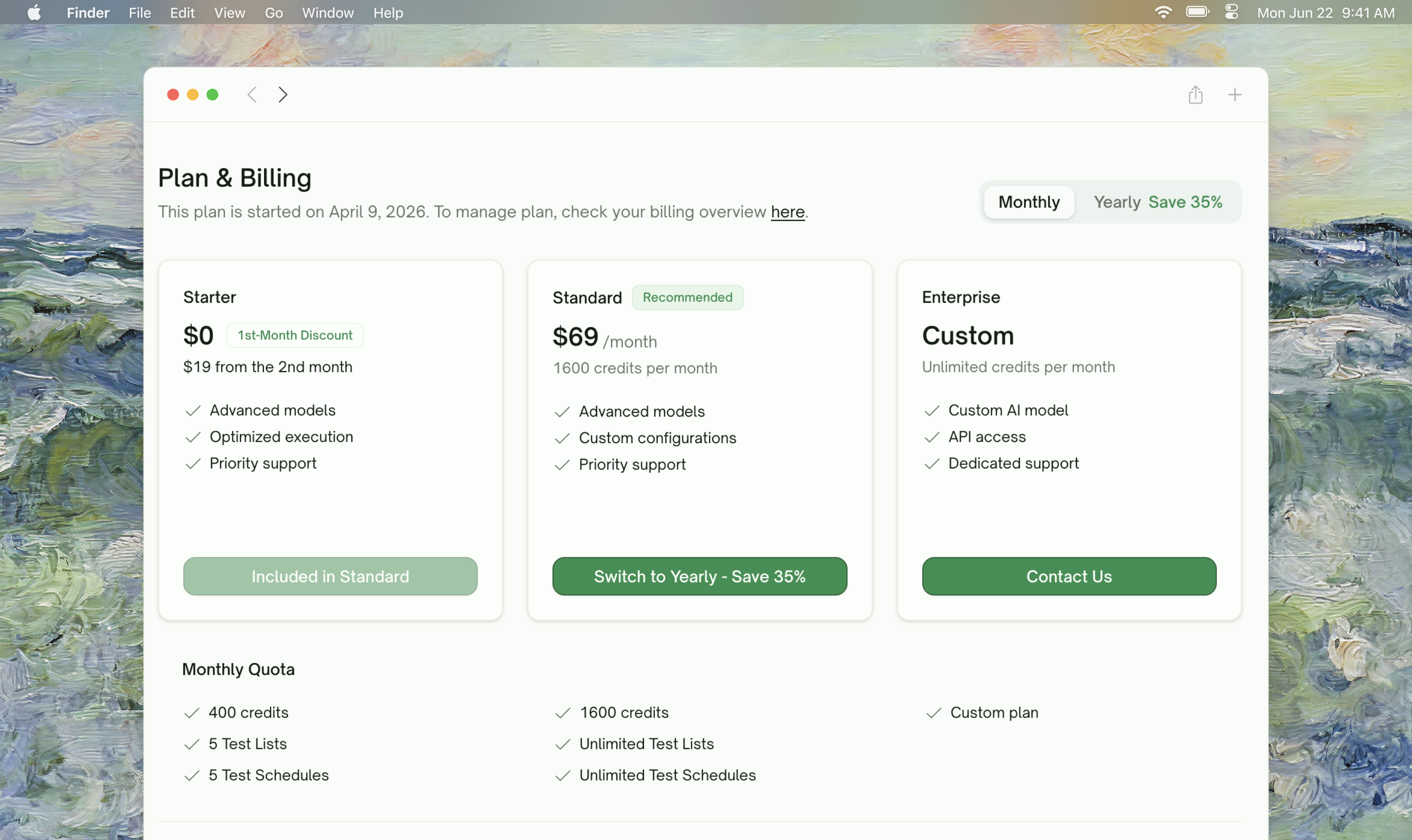Screen dimensions: 1412x840
Task: Click 'Unlimited Test Lists' quota item
Action: 647,744
